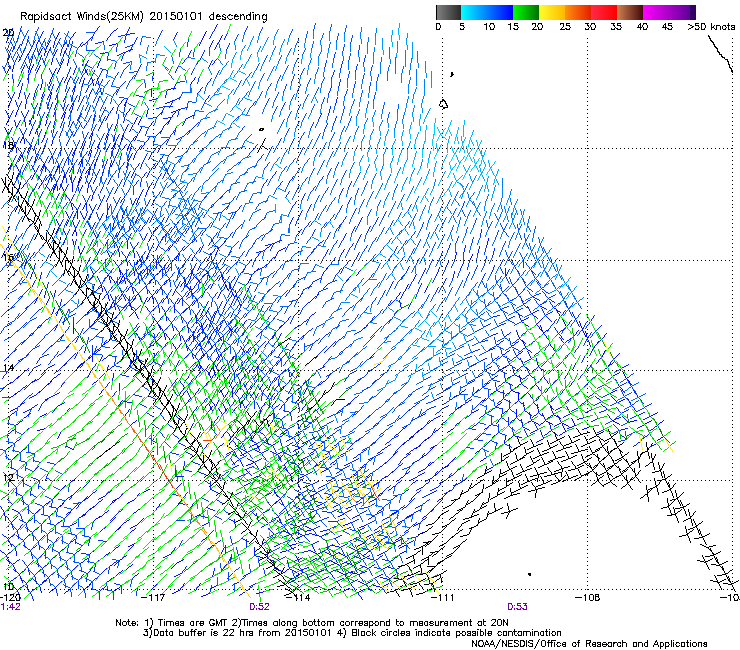Click the legend value '0'

point(438,27)
